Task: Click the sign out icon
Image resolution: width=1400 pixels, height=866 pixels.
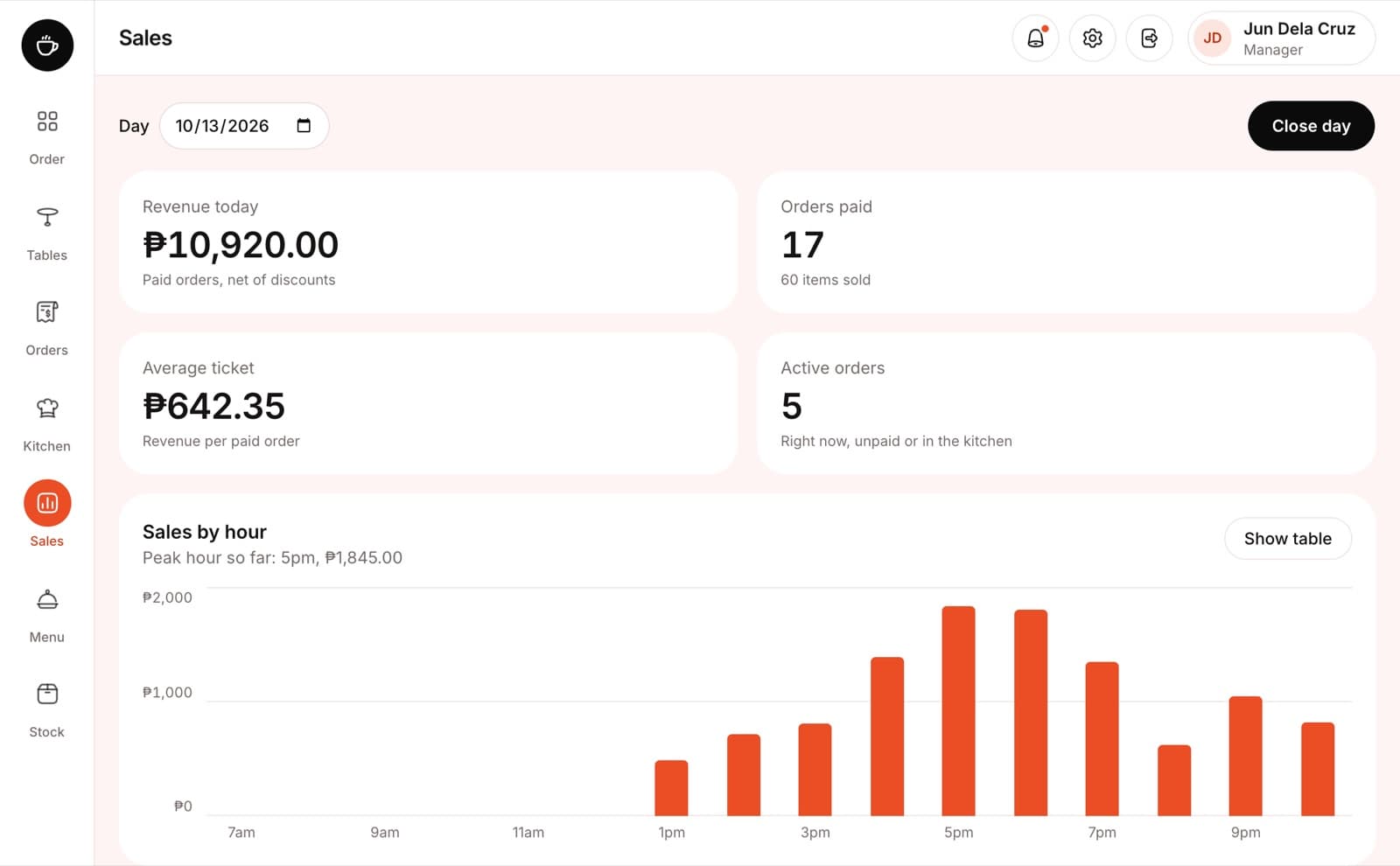Action: point(1149,38)
